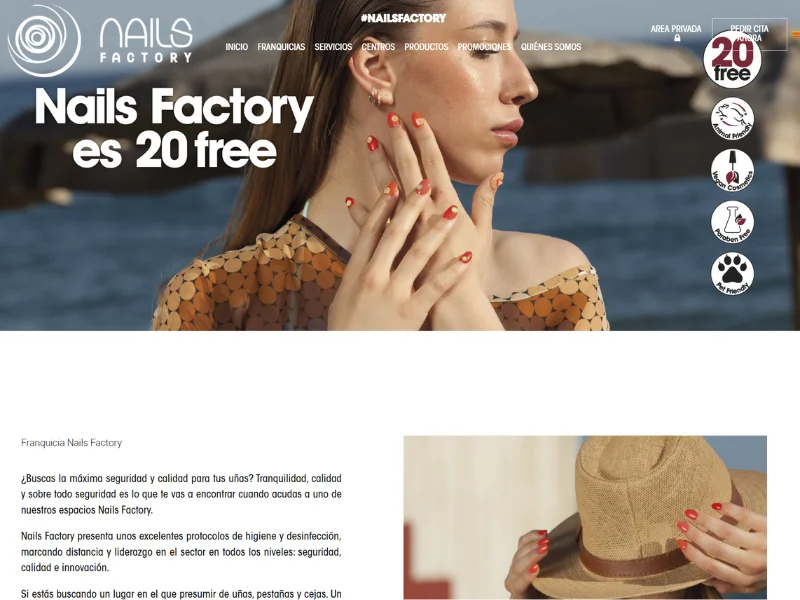Click the padlock icon under Area Privada
This screenshot has width=800, height=600.
pos(677,38)
